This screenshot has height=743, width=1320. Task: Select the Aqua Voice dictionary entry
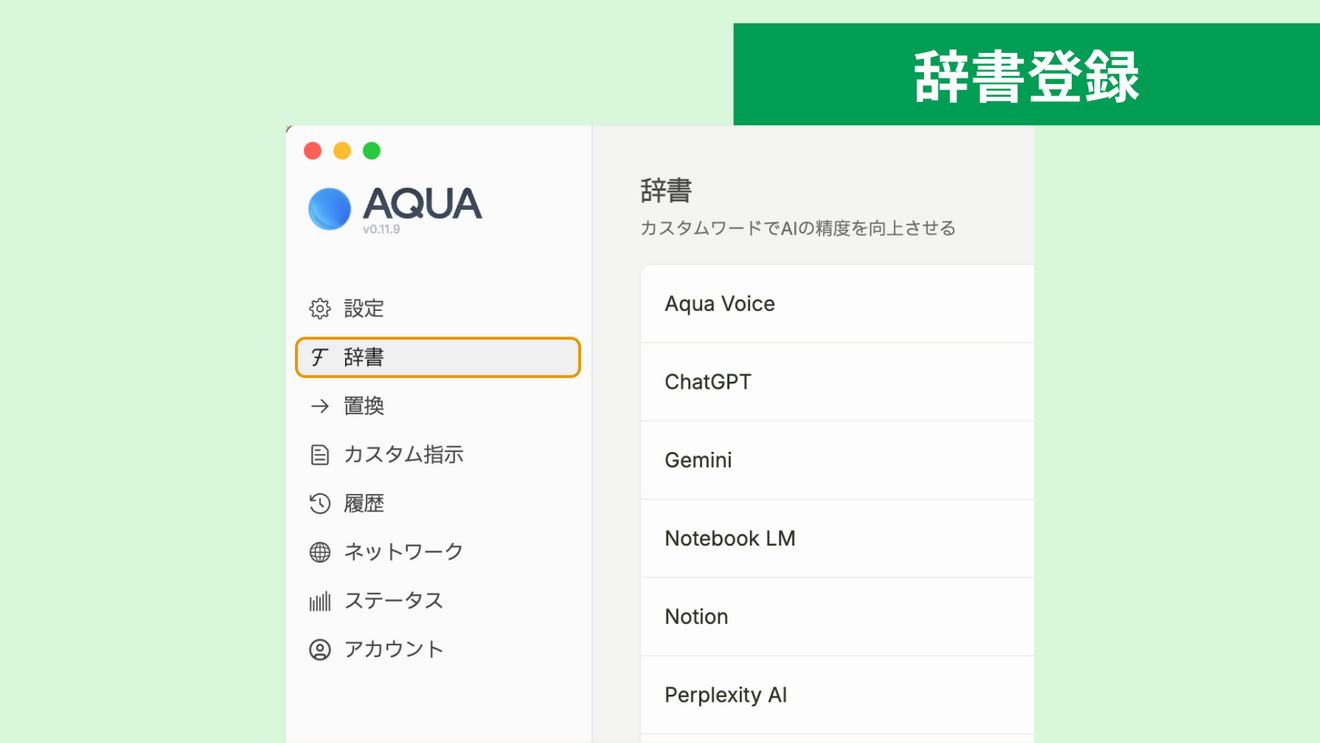[x=720, y=304]
